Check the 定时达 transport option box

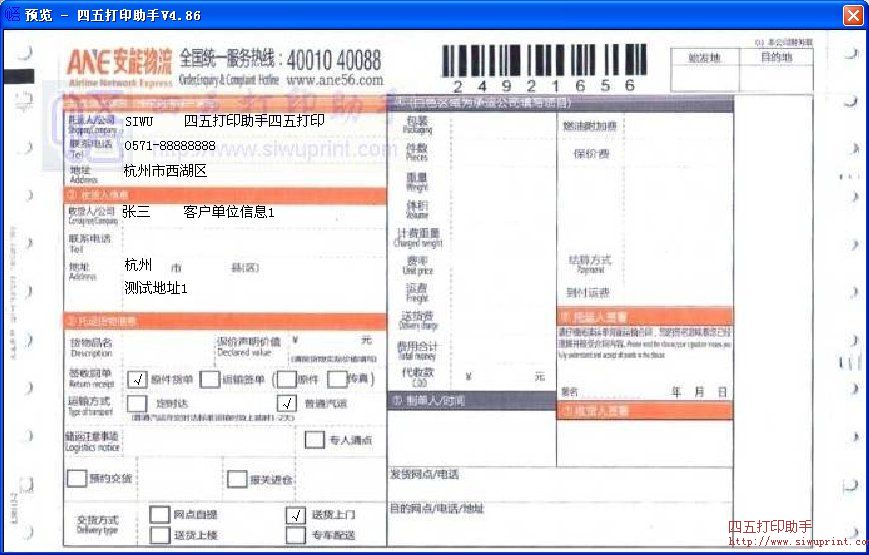(x=138, y=403)
